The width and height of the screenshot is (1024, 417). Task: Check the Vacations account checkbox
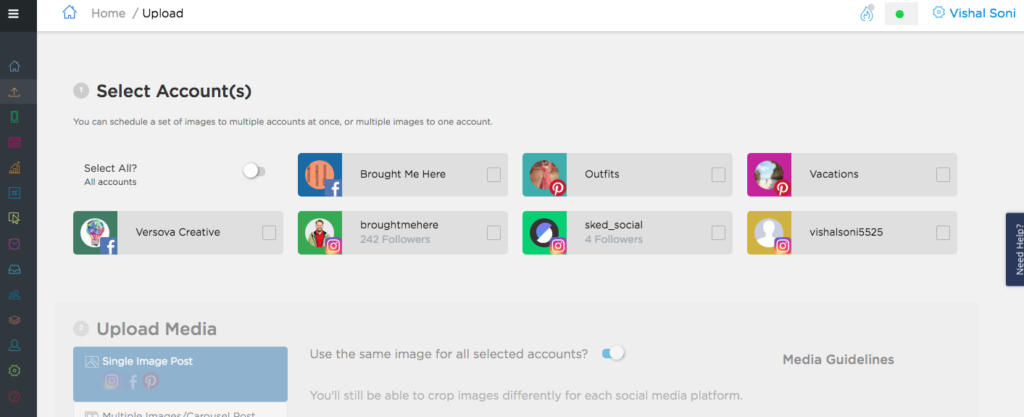pos(943,175)
